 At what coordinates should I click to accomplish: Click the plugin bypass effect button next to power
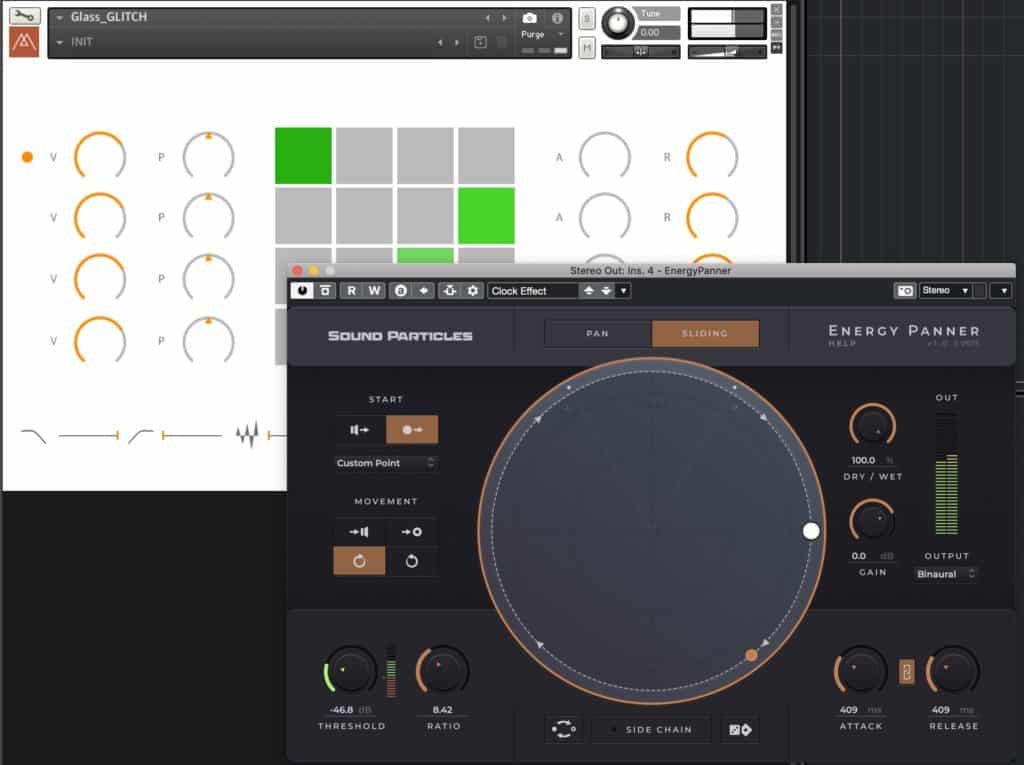tap(325, 291)
